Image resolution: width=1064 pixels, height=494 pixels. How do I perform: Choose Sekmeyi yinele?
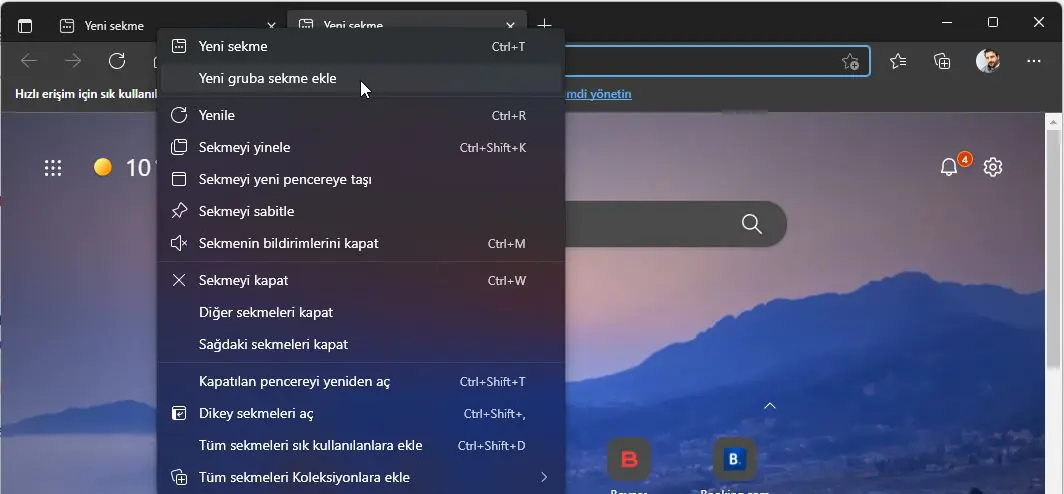pos(361,147)
